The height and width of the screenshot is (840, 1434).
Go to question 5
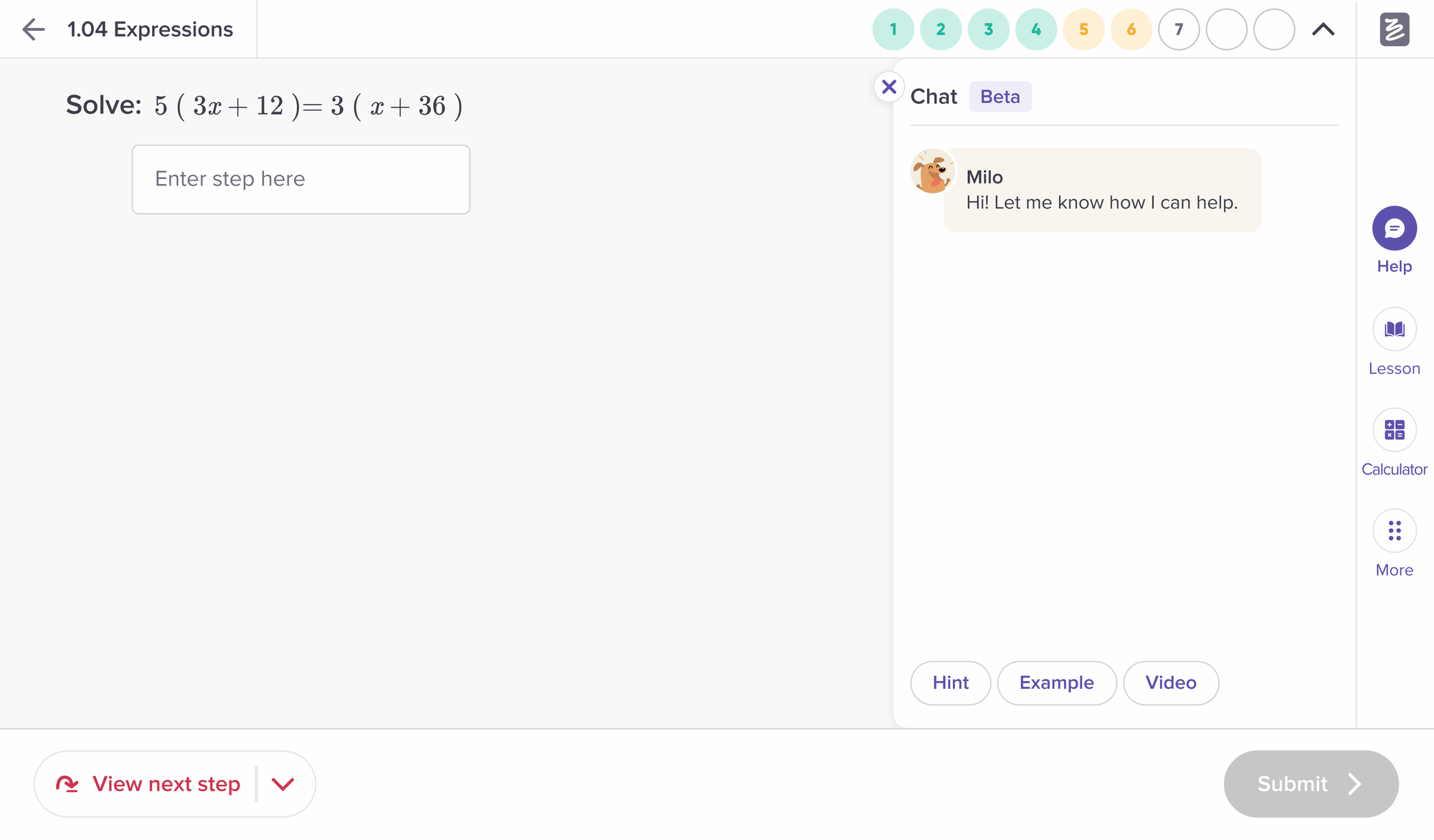click(1083, 29)
